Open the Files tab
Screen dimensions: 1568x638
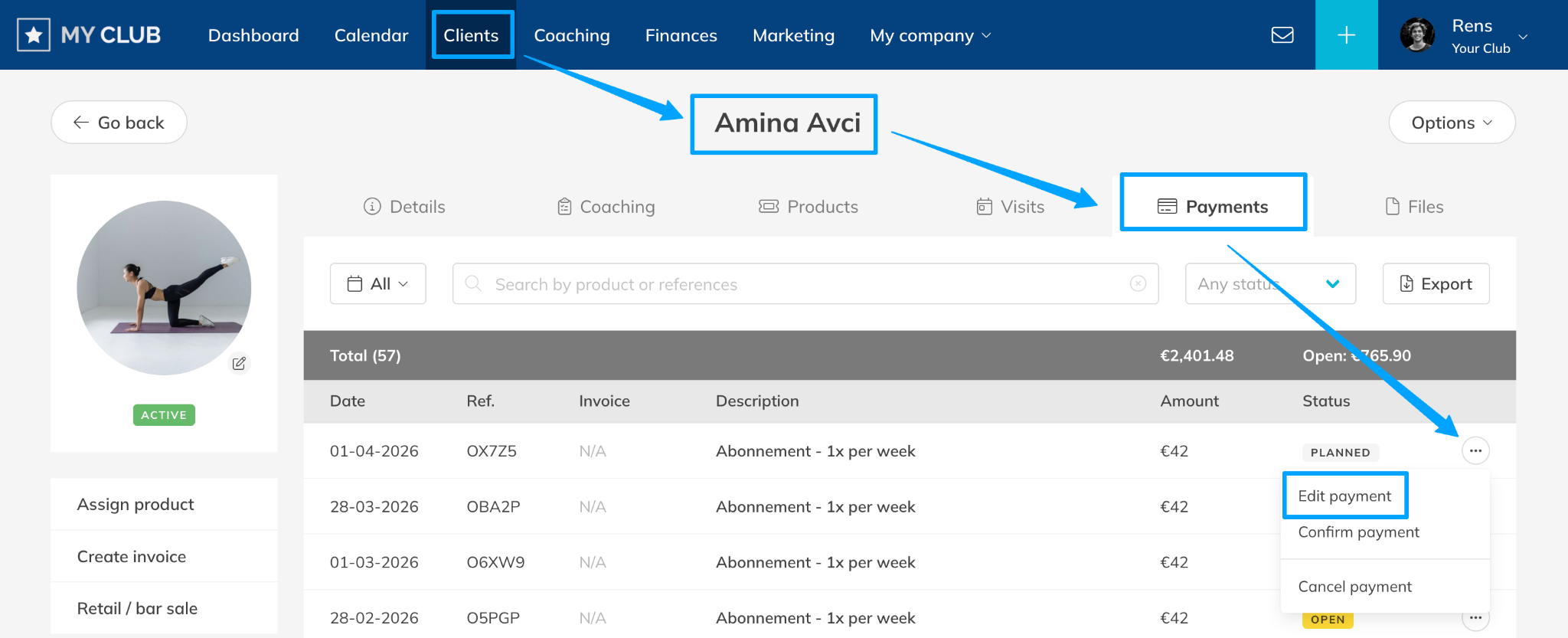1414,207
